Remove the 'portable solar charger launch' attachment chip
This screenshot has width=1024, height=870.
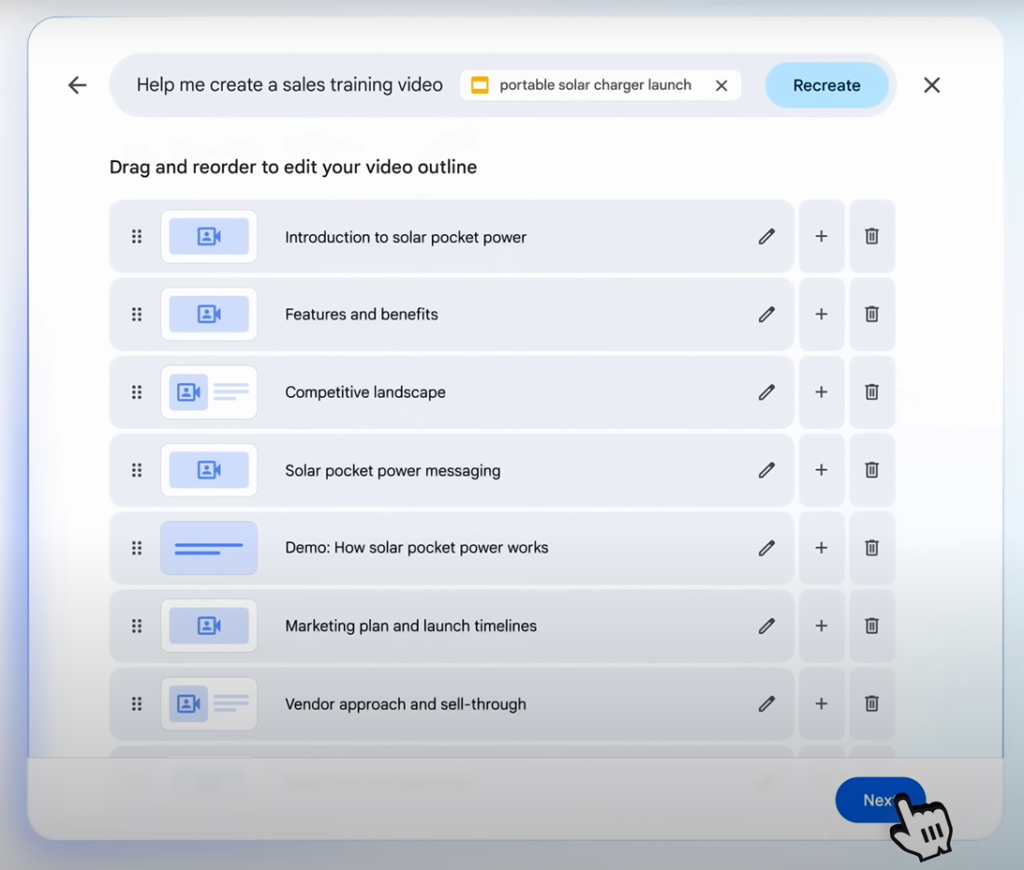[x=721, y=85]
